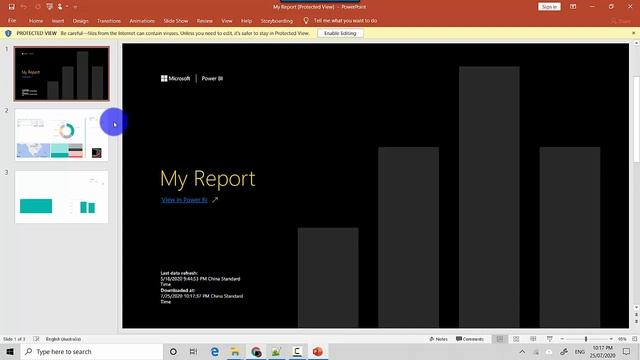Click the My Report title text
Screen dimensions: 640x360
[208, 179]
